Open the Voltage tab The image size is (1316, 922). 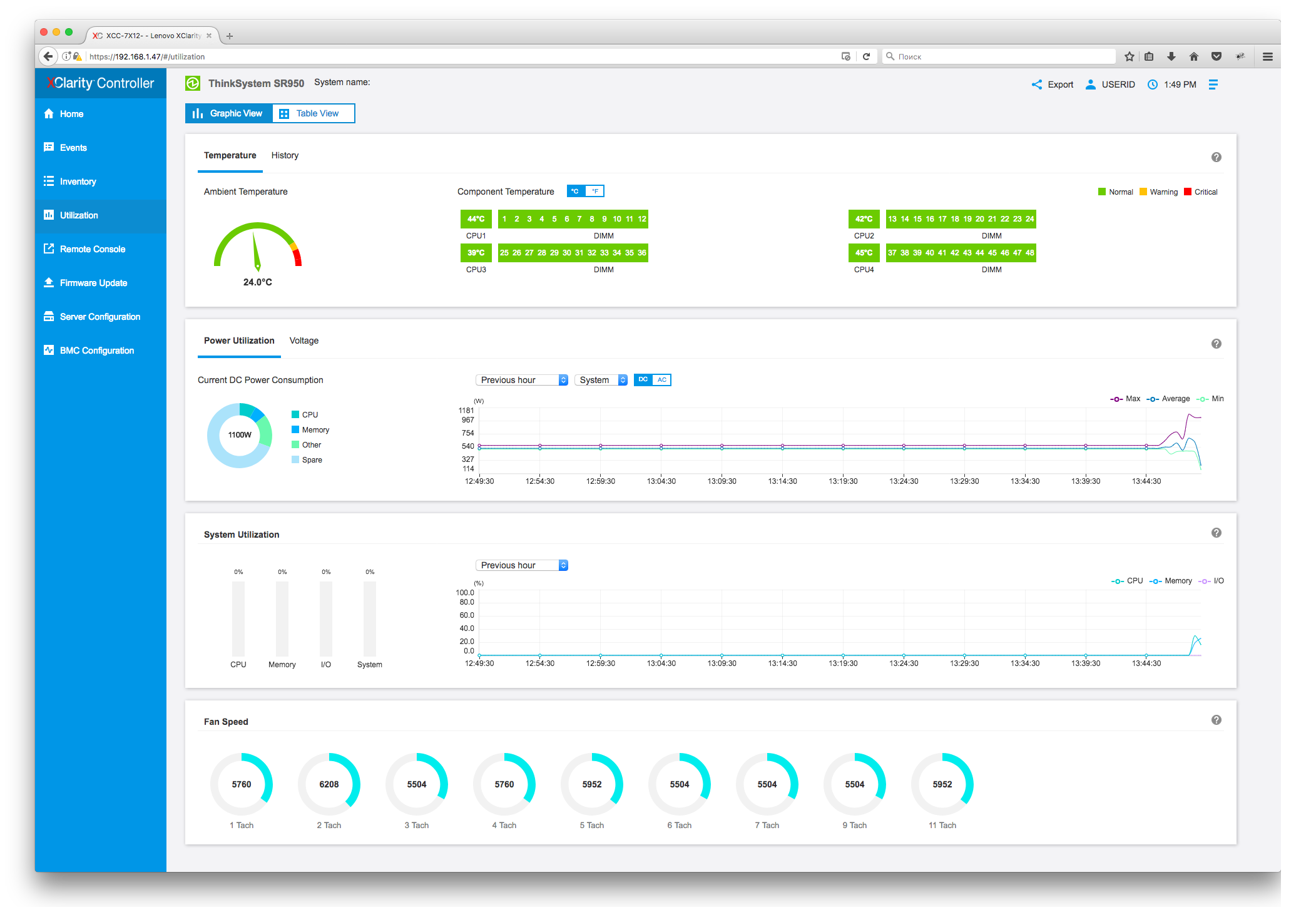click(x=303, y=341)
